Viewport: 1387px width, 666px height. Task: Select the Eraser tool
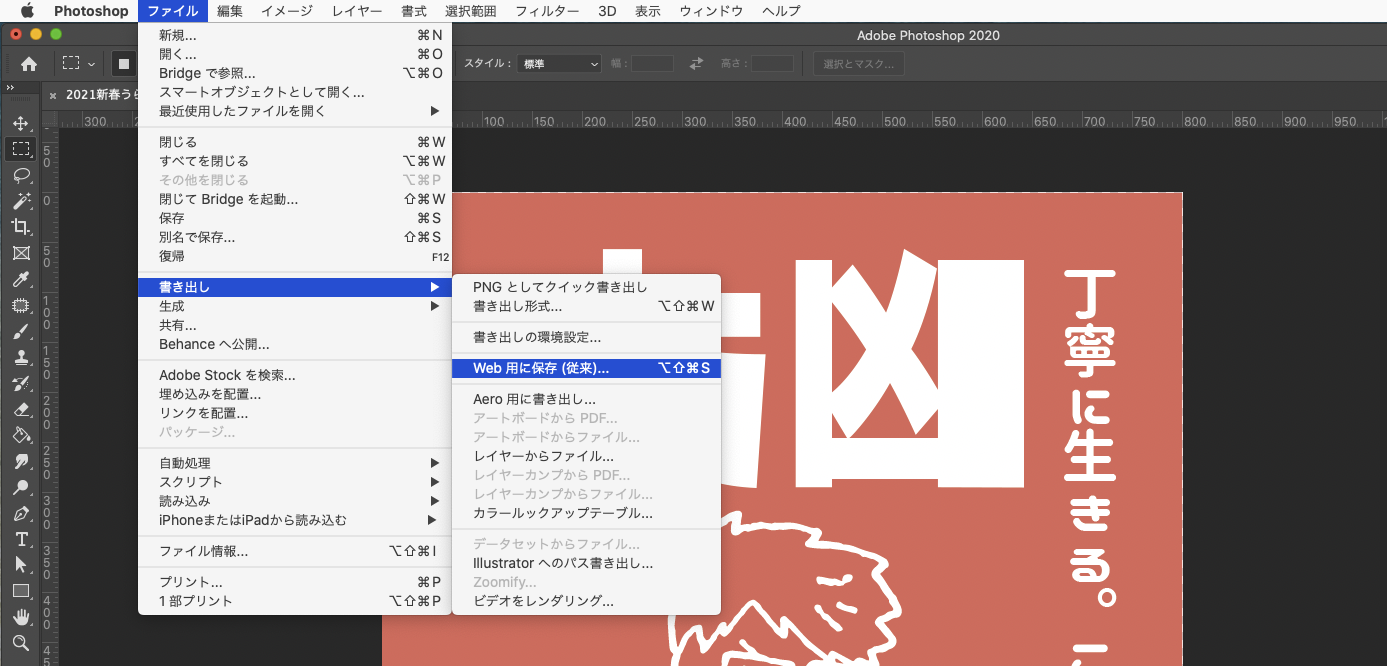[21, 409]
